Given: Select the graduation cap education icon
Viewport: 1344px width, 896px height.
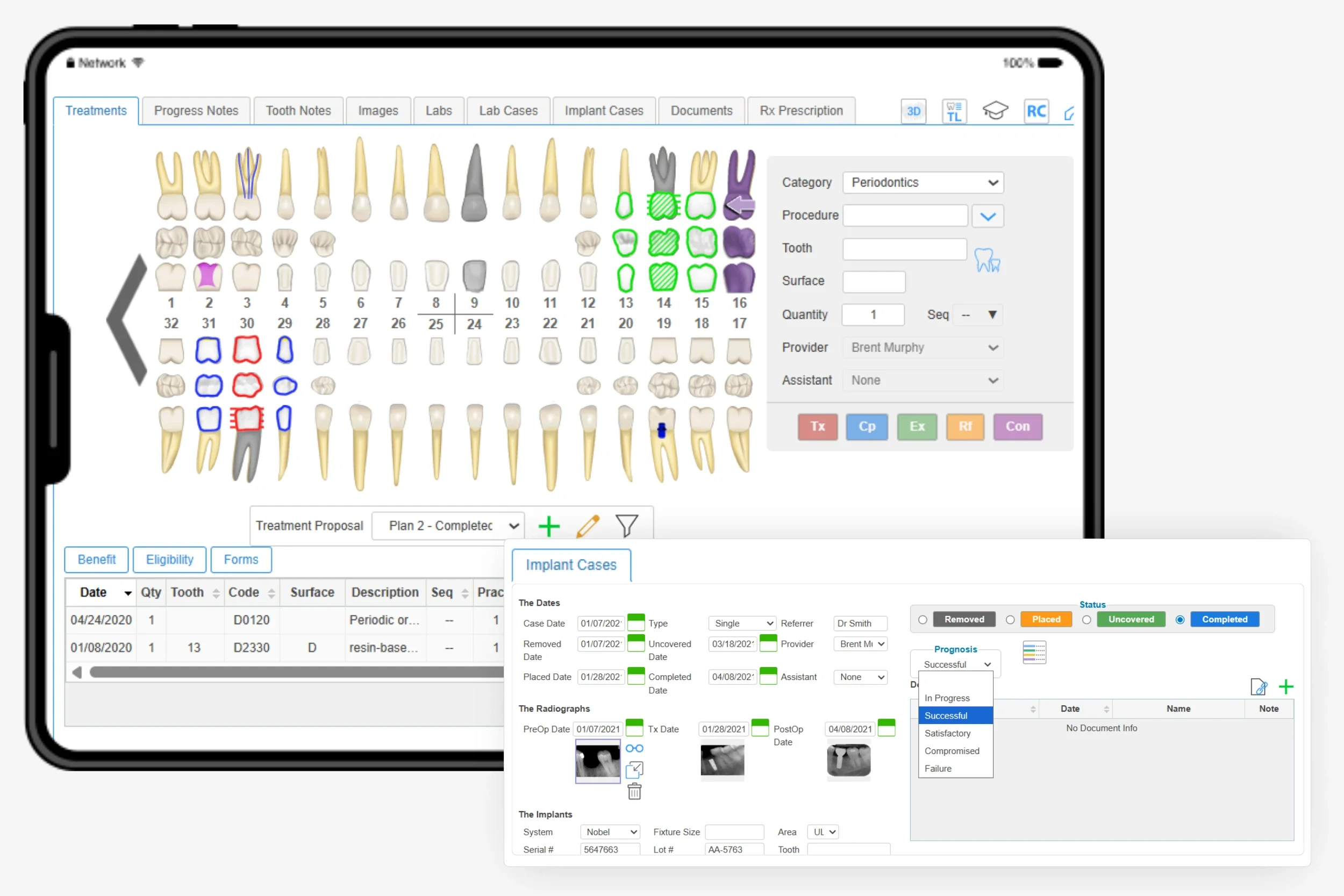Looking at the screenshot, I should click(x=996, y=110).
